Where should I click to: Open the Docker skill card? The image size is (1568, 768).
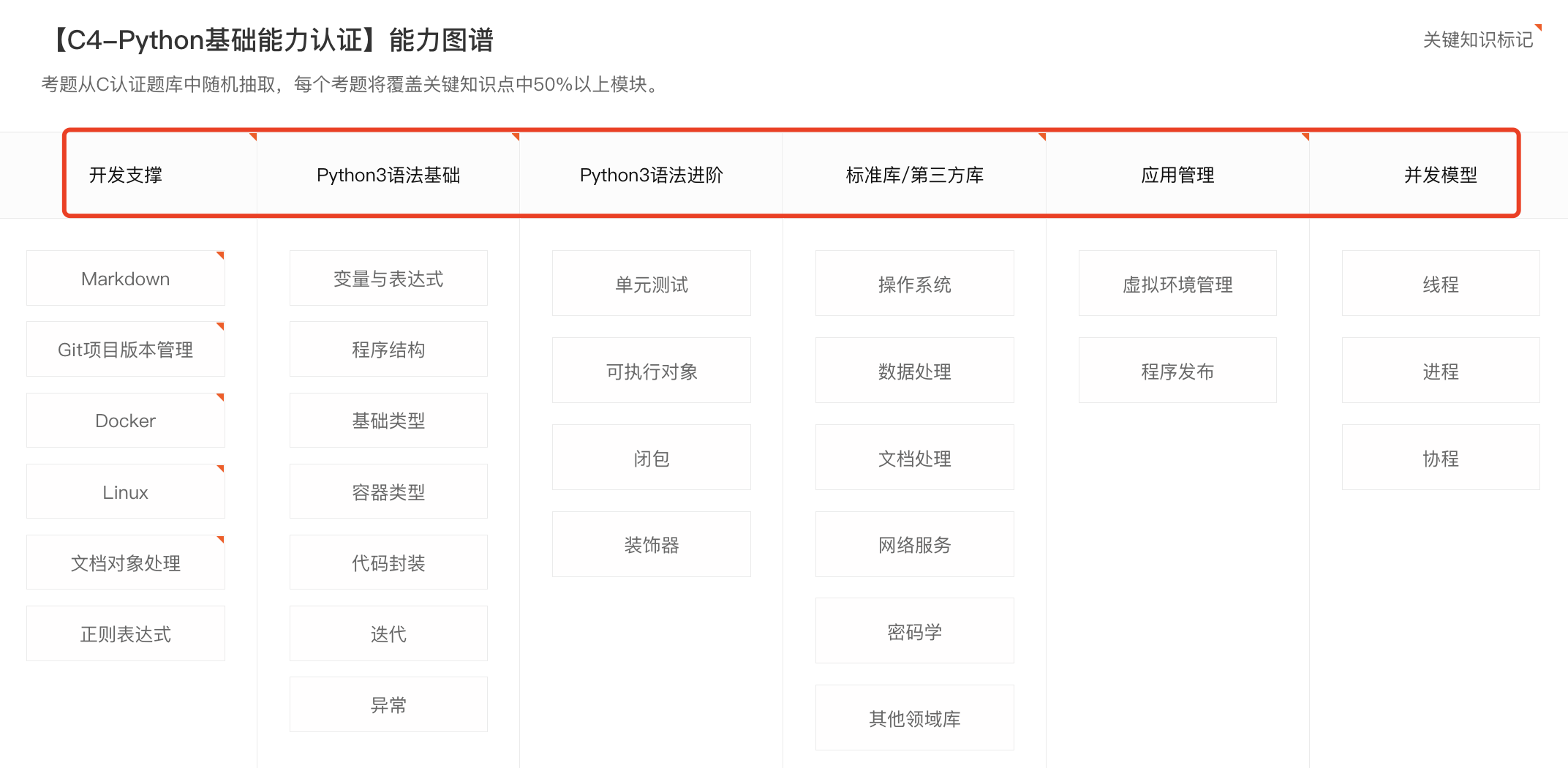pos(126,420)
